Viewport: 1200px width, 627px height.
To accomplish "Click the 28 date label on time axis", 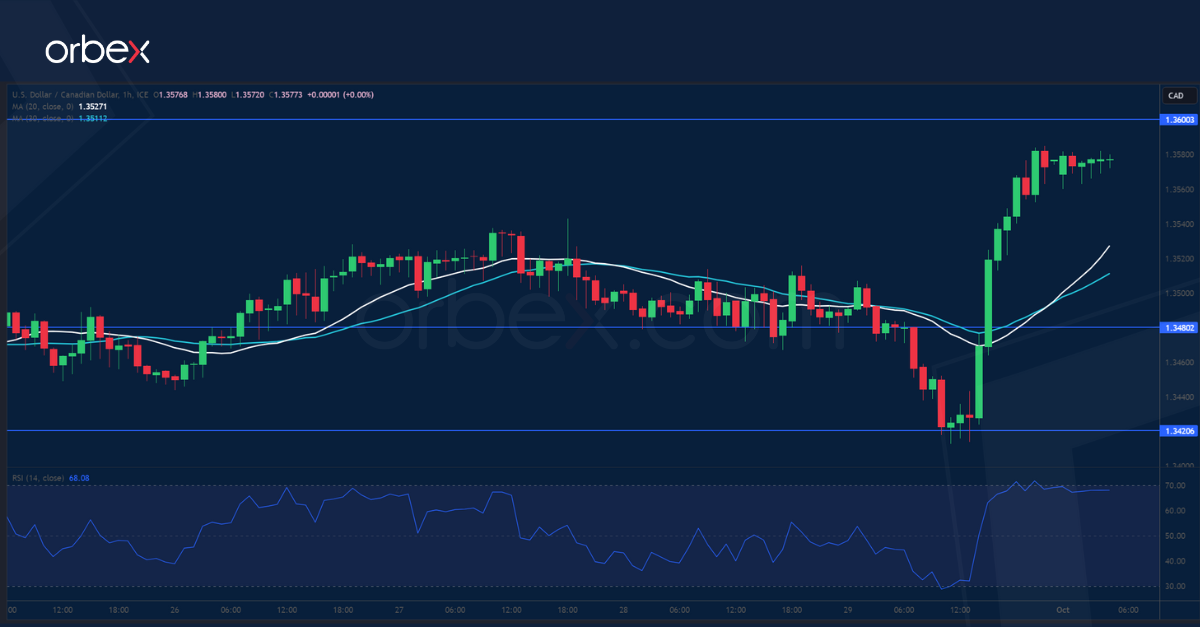I will (623, 609).
